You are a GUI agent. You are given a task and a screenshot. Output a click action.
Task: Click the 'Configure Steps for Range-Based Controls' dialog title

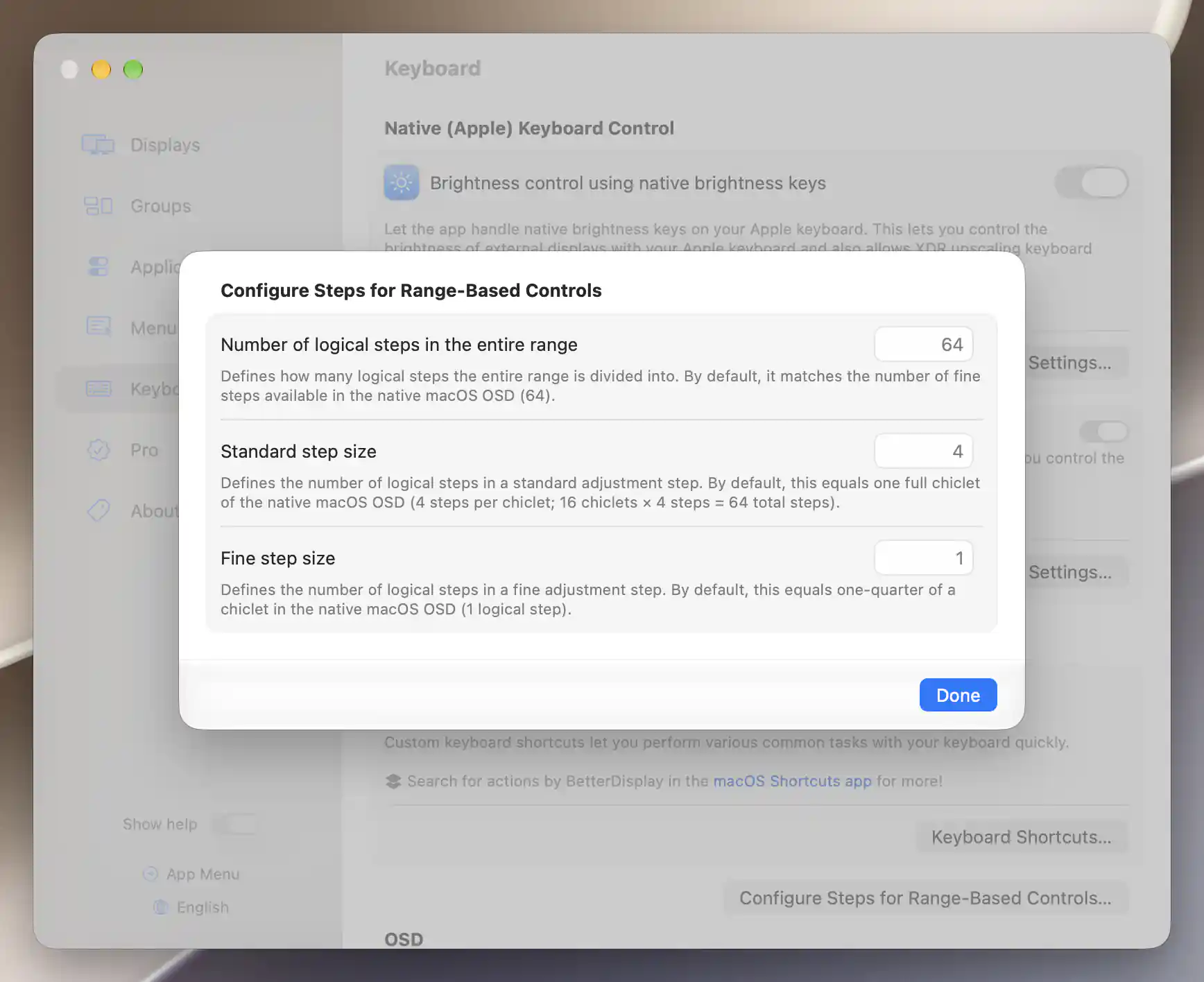click(x=411, y=291)
